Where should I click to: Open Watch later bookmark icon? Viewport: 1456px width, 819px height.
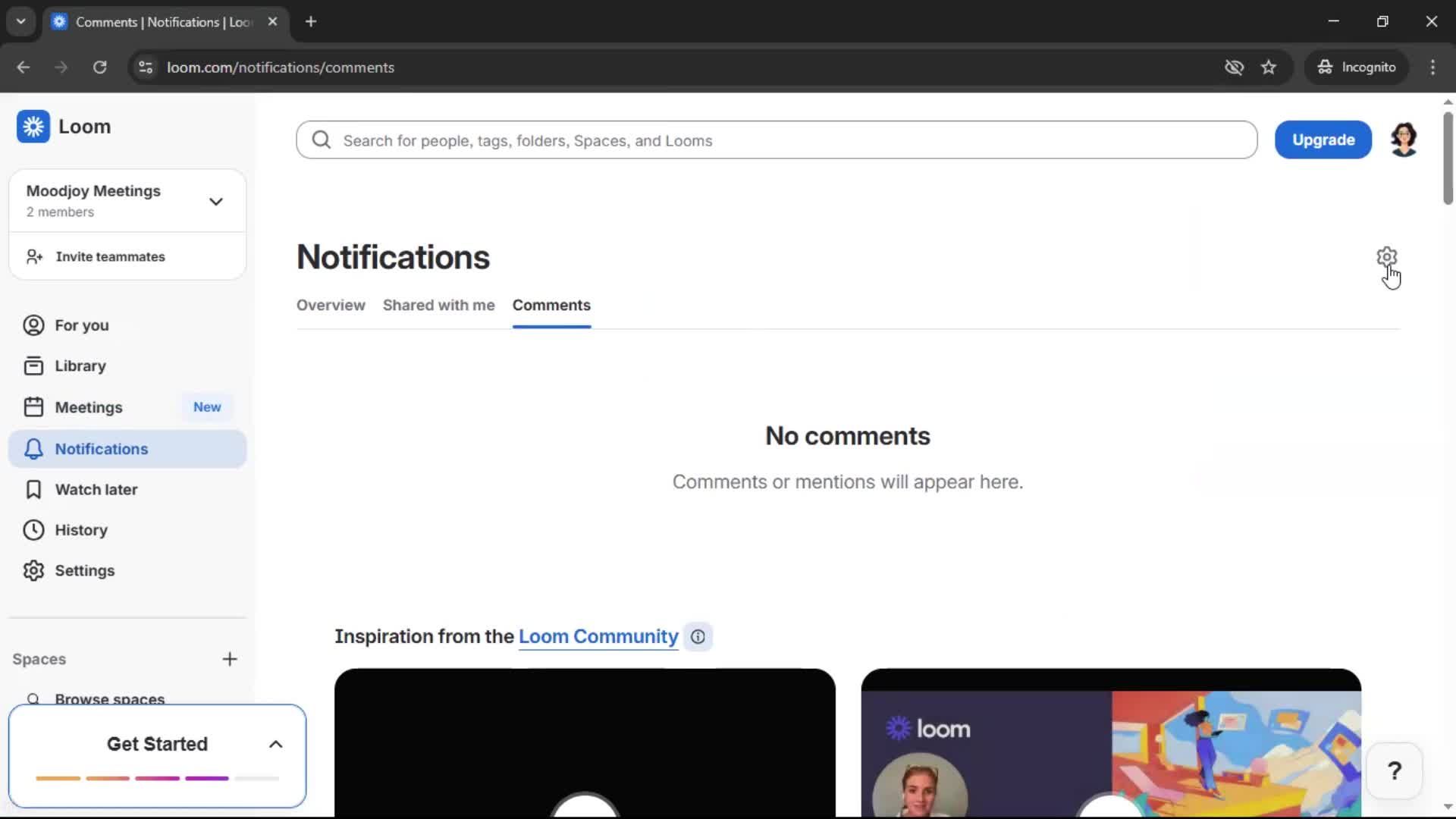pos(33,489)
